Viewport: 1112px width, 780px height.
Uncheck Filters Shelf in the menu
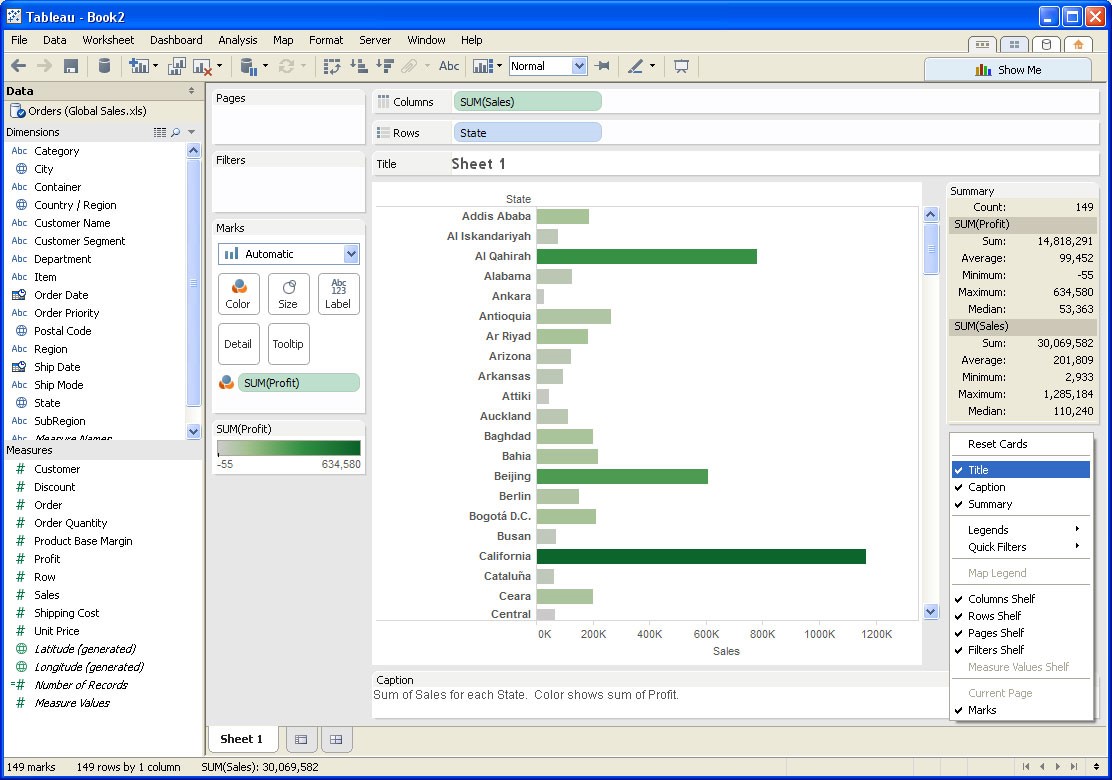996,650
